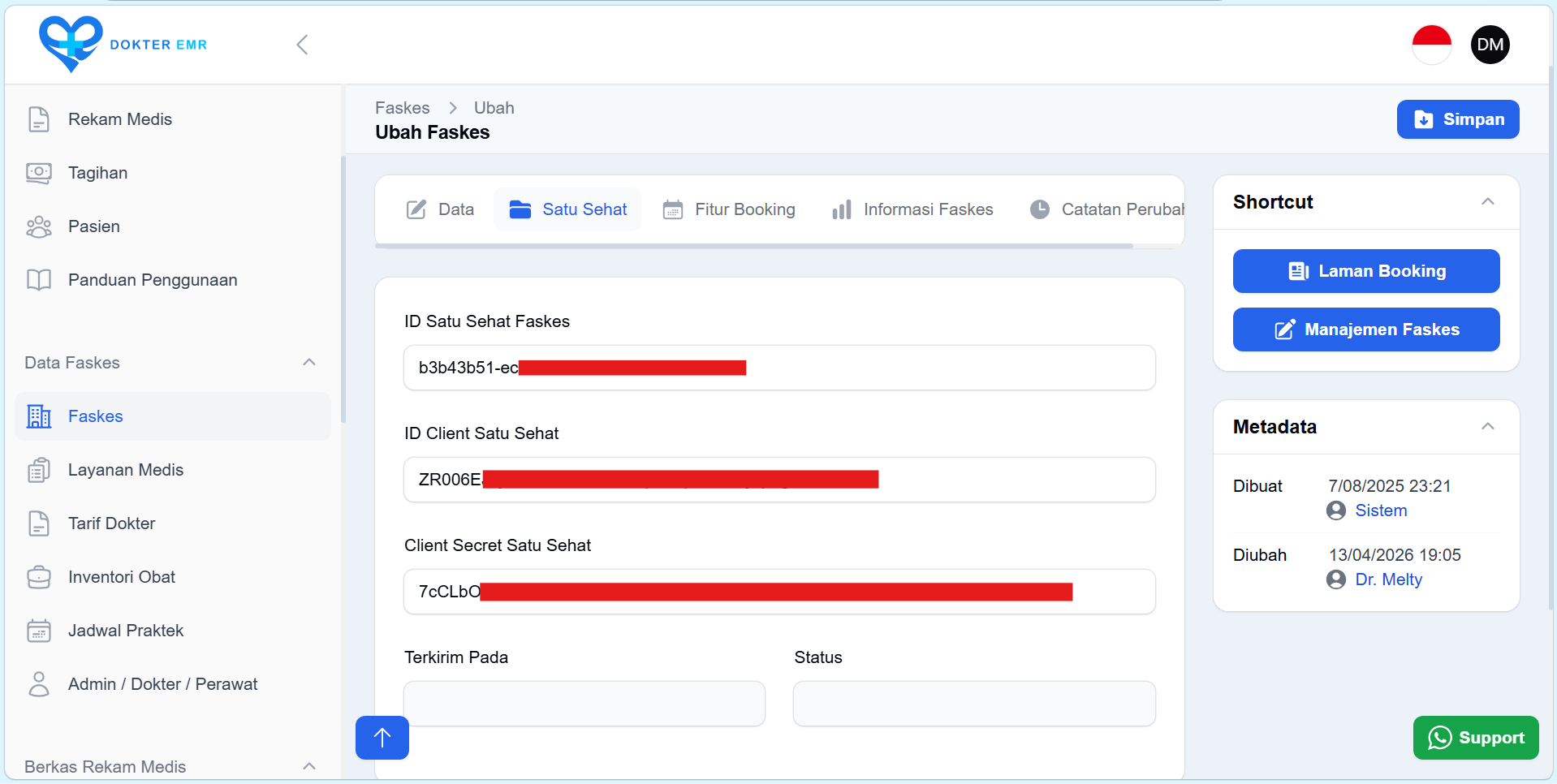Screen dimensions: 1557x784
Task: Click the Dokter EMR heart logo
Action: [x=71, y=44]
